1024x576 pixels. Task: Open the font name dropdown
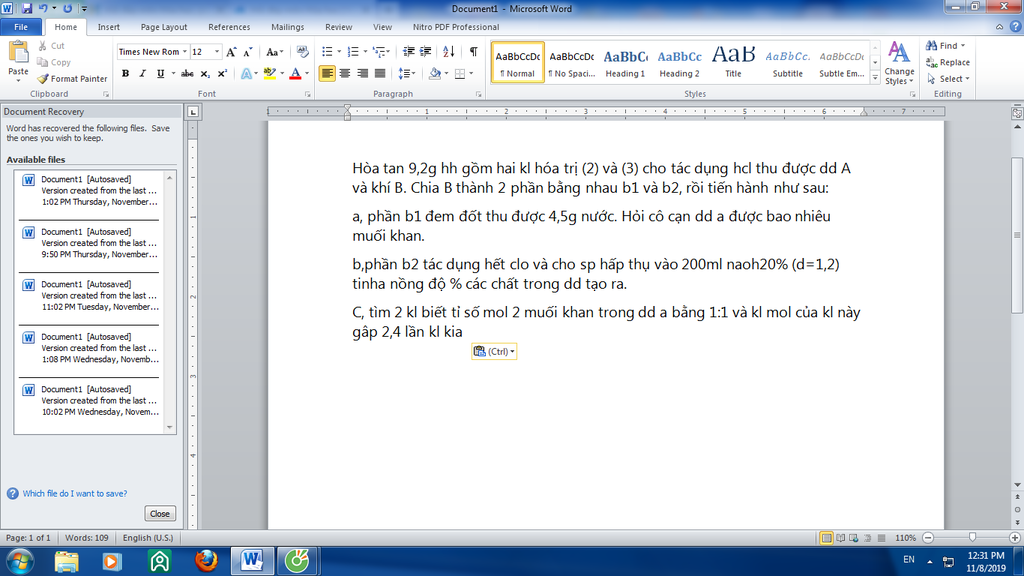pos(185,52)
